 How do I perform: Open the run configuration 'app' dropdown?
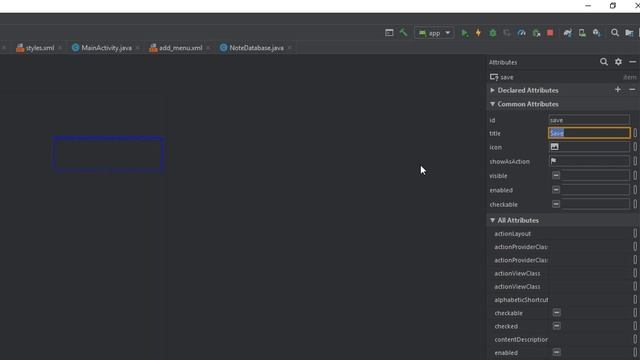coord(434,33)
